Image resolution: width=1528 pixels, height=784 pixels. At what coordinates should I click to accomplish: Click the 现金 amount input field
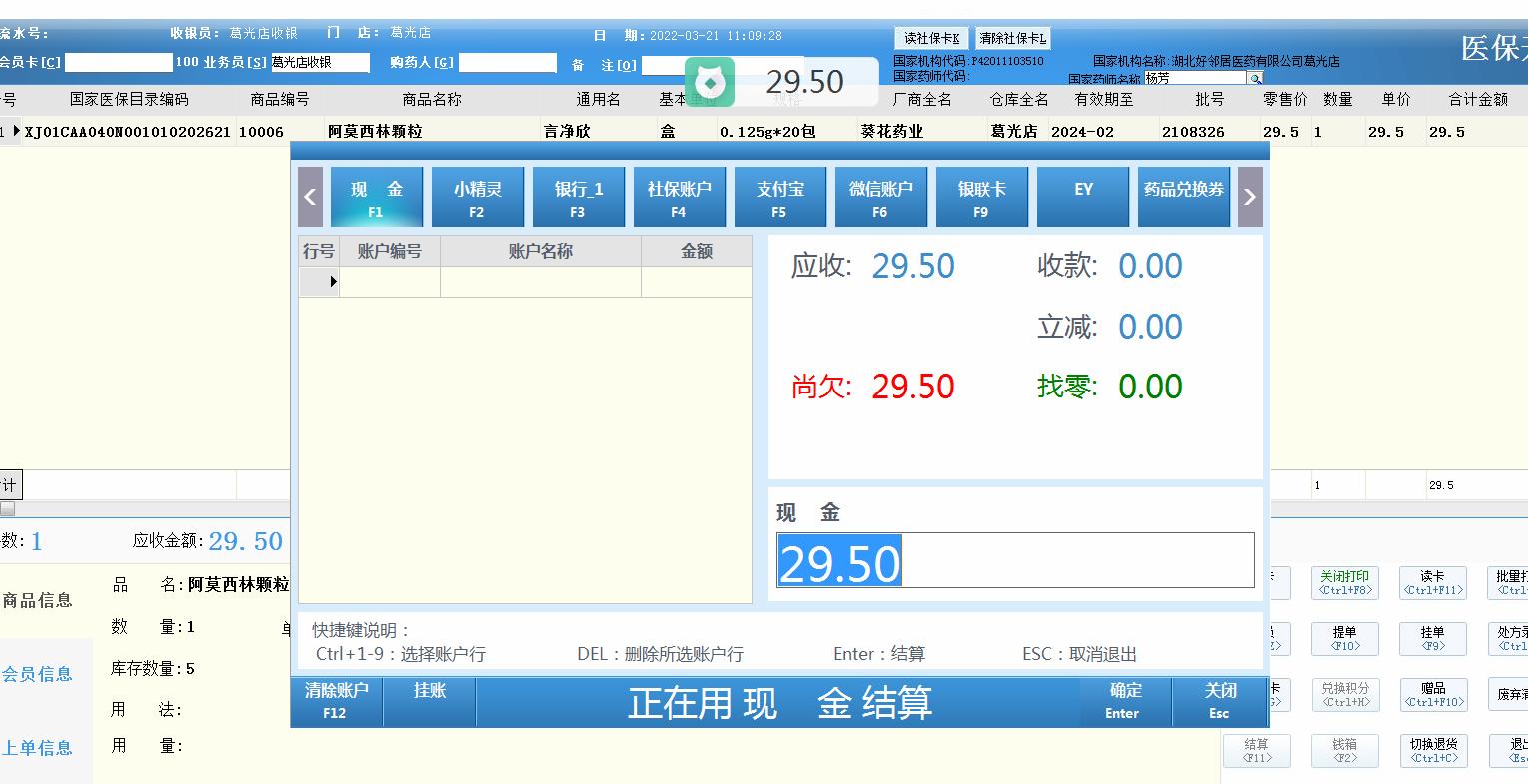point(1015,560)
